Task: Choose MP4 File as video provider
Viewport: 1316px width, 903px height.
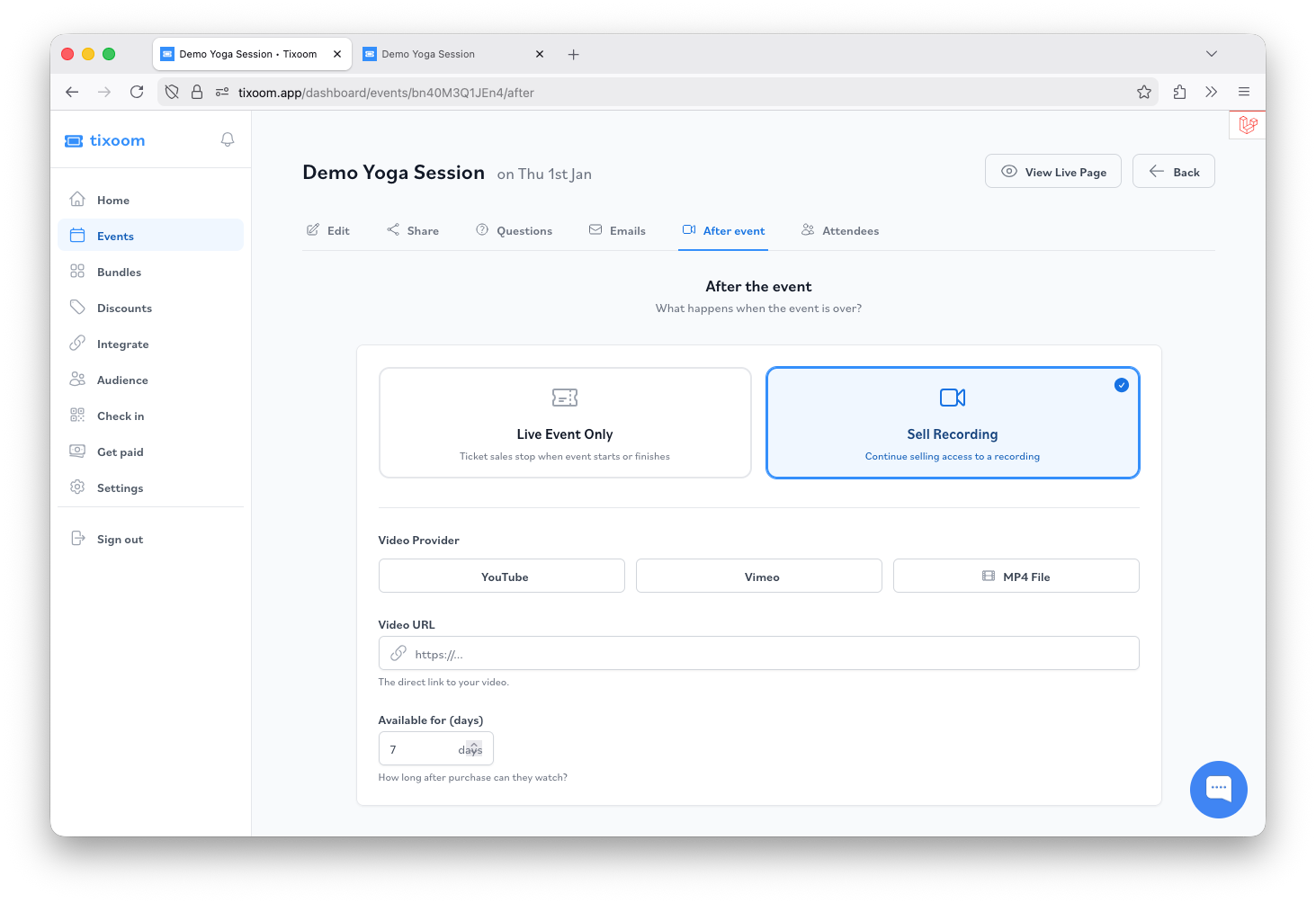Action: coord(1016,577)
